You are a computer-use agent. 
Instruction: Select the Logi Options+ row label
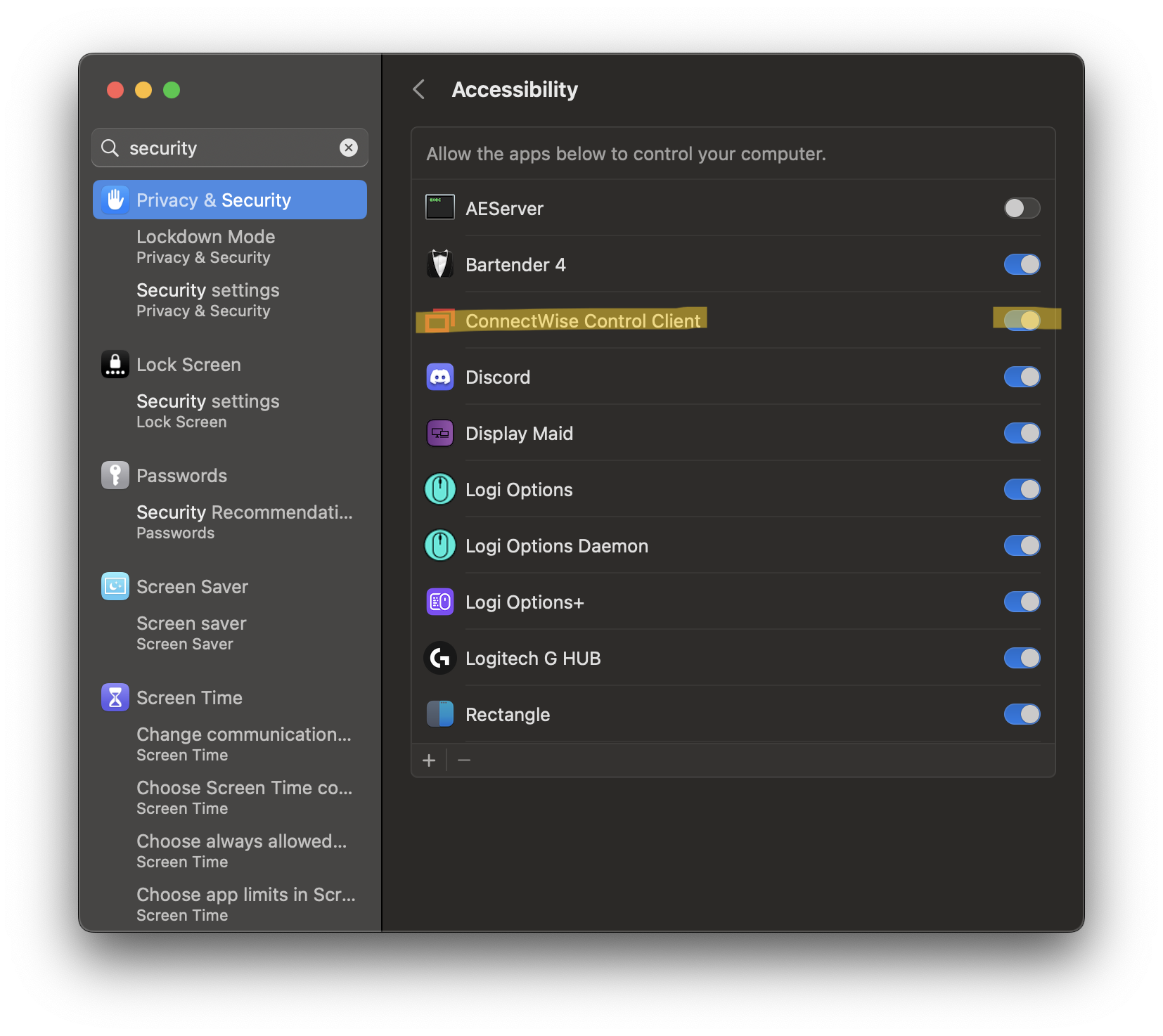point(525,602)
